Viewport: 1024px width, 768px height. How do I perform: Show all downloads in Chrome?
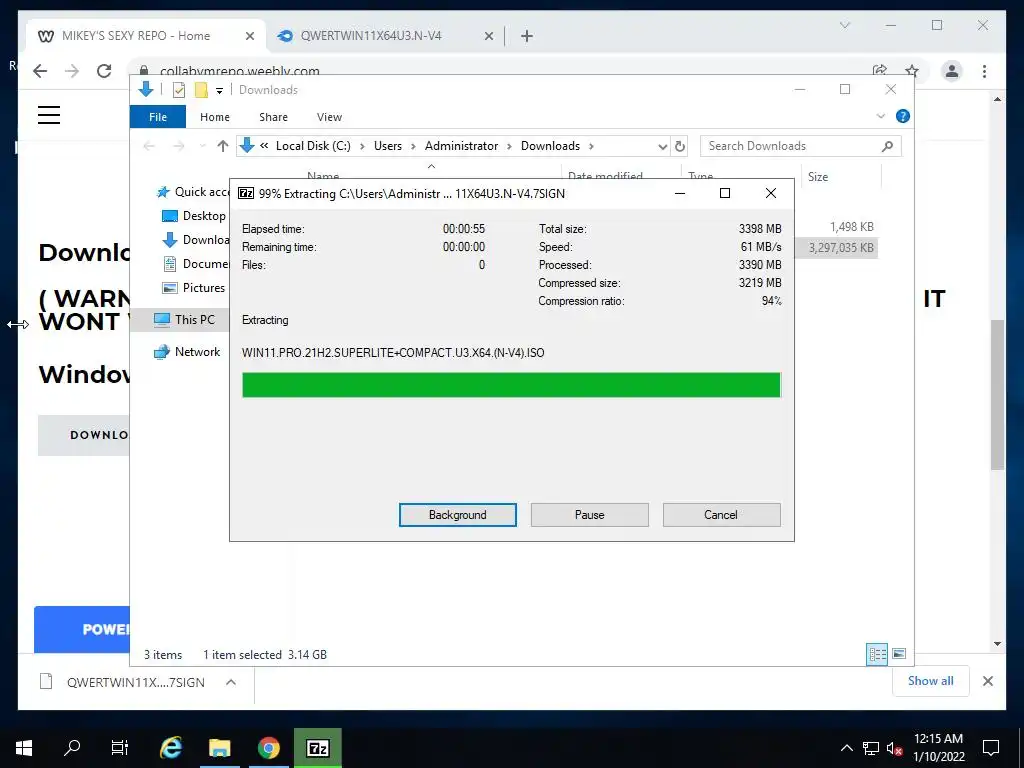(931, 681)
